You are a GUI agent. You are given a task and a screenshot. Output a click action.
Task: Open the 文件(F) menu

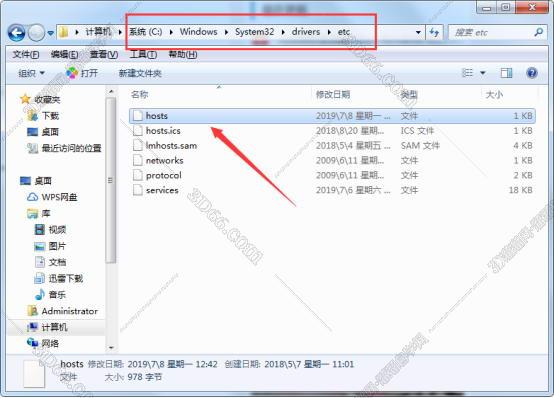point(25,54)
